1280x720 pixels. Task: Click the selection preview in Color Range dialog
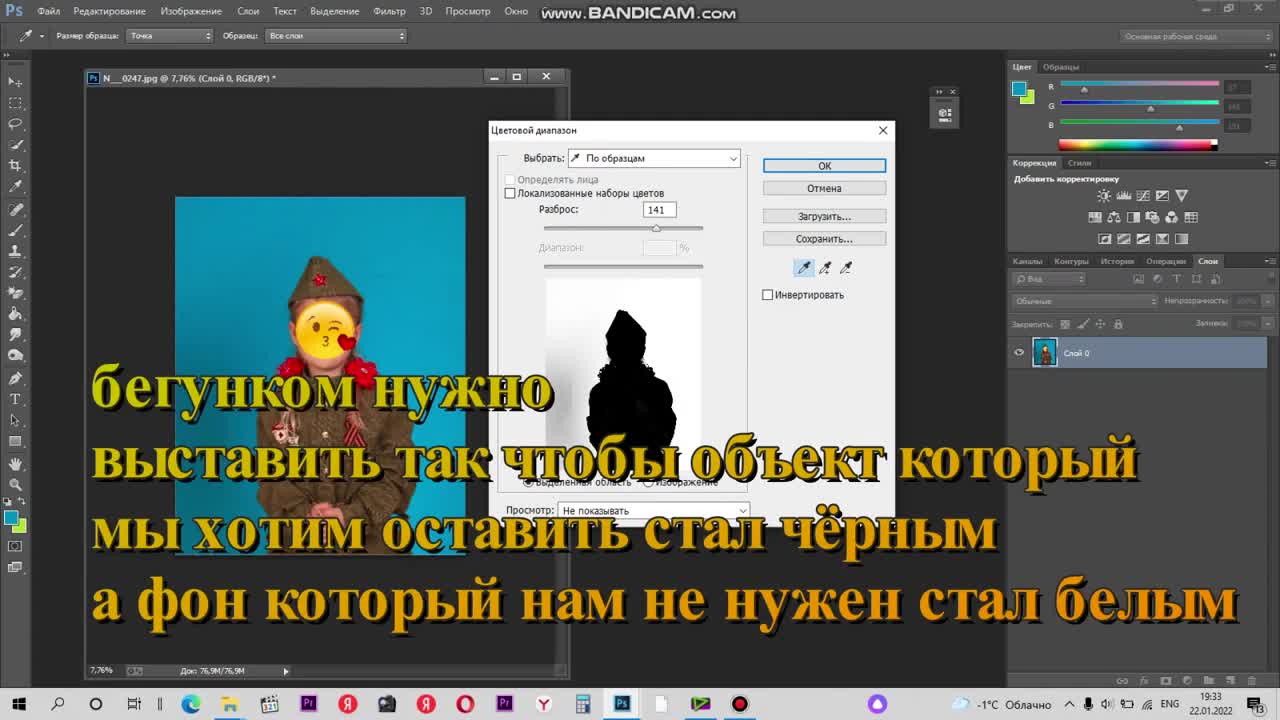[x=623, y=377]
